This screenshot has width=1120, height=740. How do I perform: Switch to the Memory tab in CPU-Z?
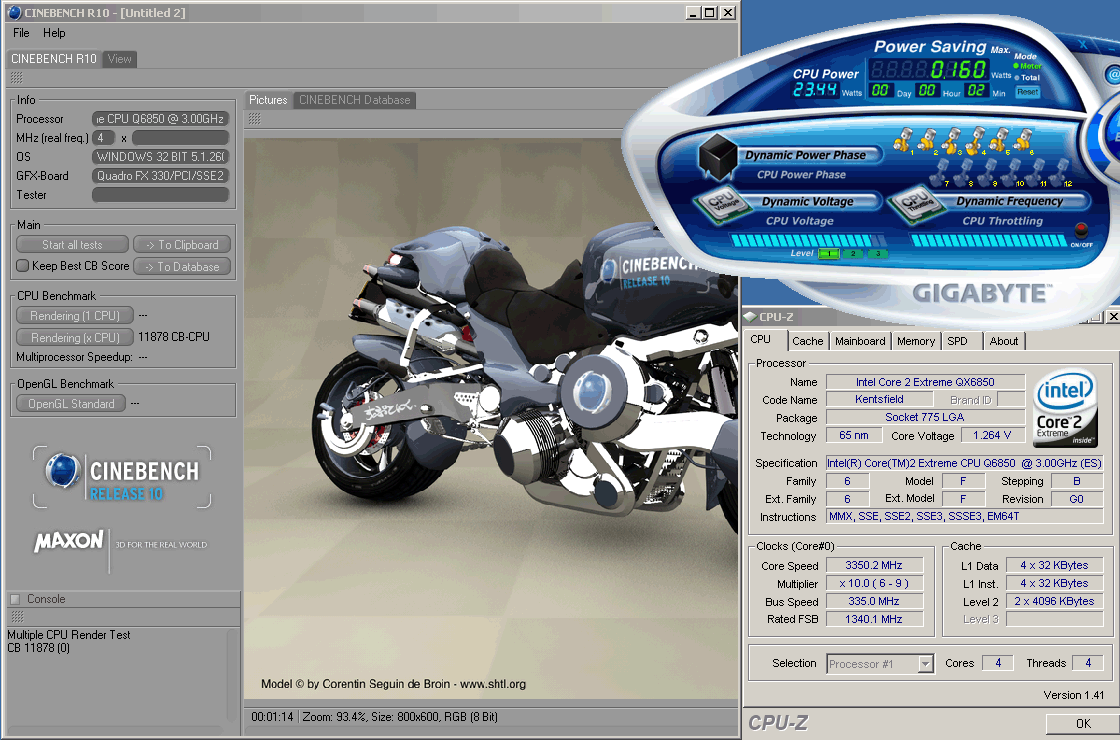click(x=915, y=341)
